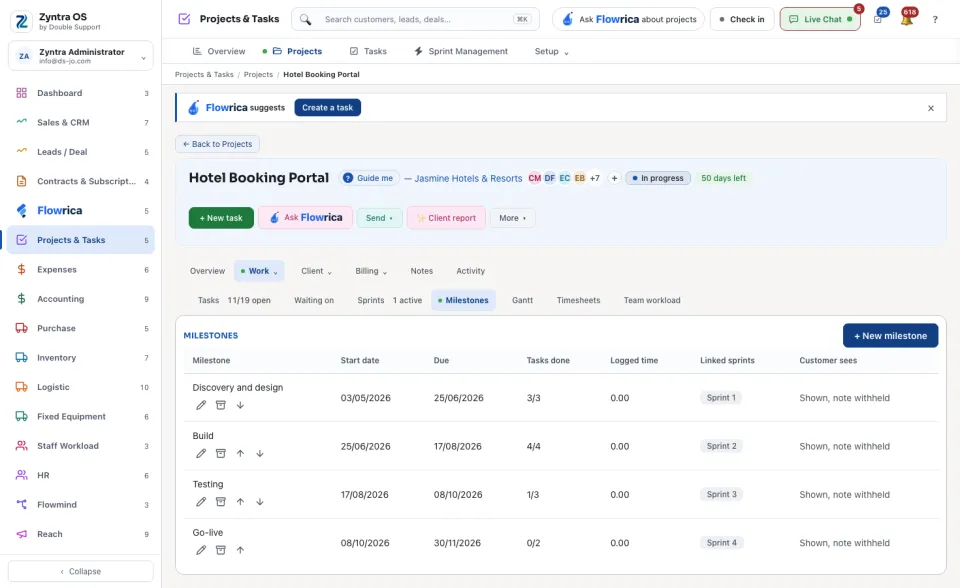Open the Timesheets sub-tab
This screenshot has height=588, width=960.
click(578, 300)
